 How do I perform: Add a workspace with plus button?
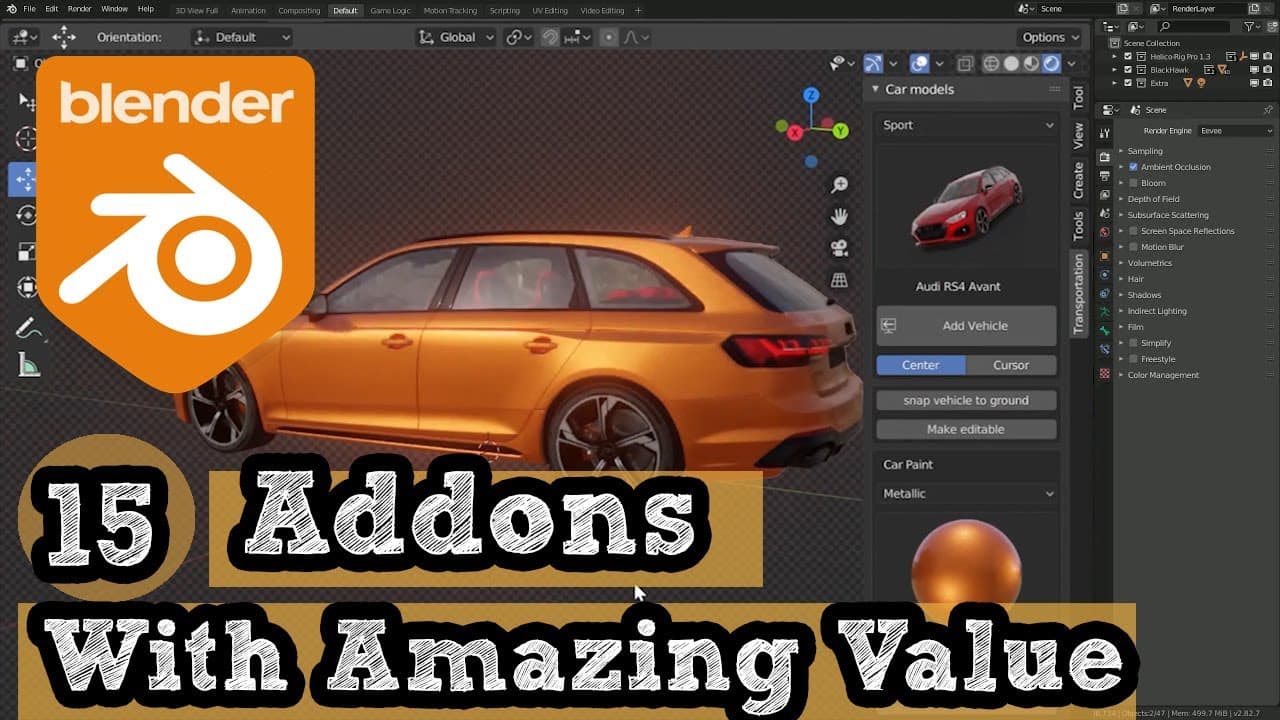tap(638, 10)
